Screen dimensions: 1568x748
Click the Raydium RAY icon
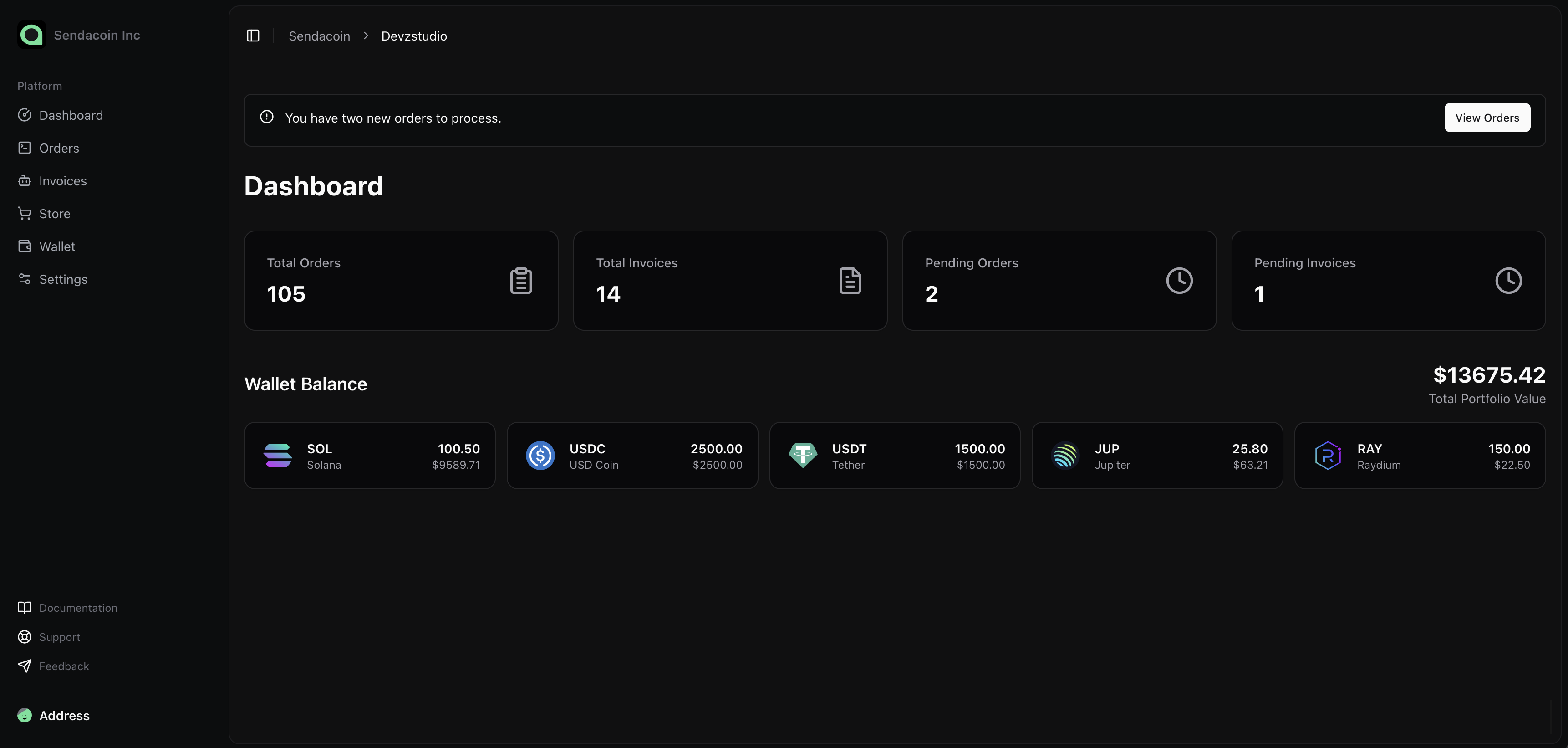click(x=1328, y=456)
